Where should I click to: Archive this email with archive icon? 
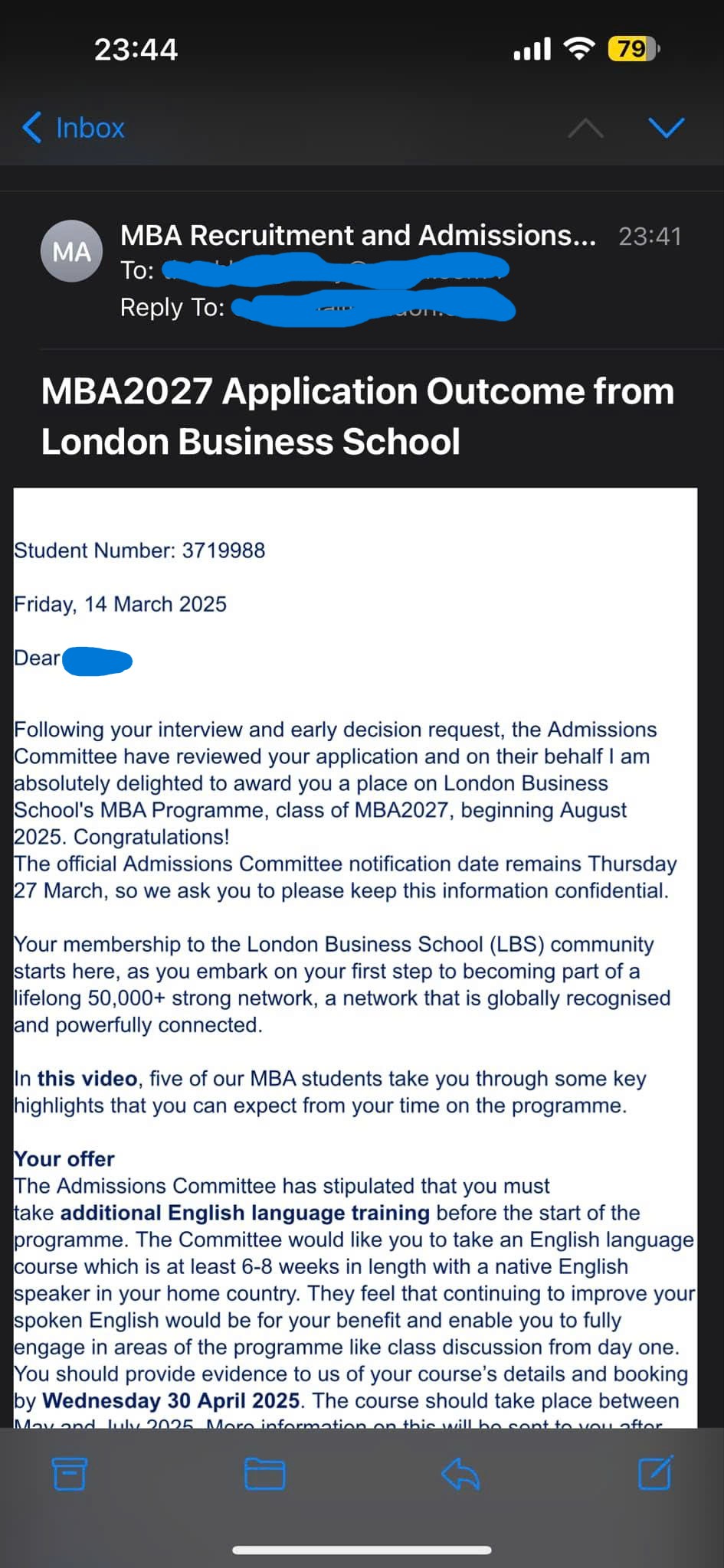[x=69, y=1473]
